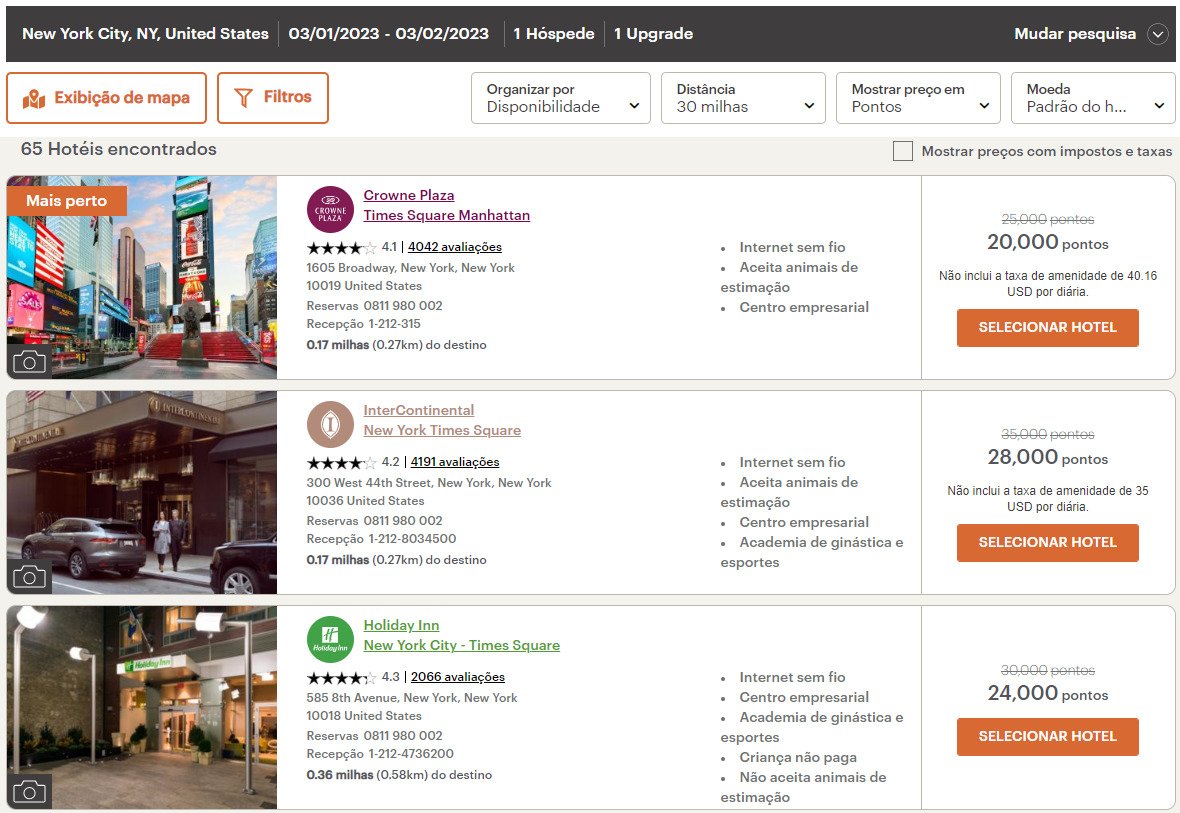Screen dimensions: 1180x813
Task: Click 1 Upgrade in search bar
Action: [653, 34]
